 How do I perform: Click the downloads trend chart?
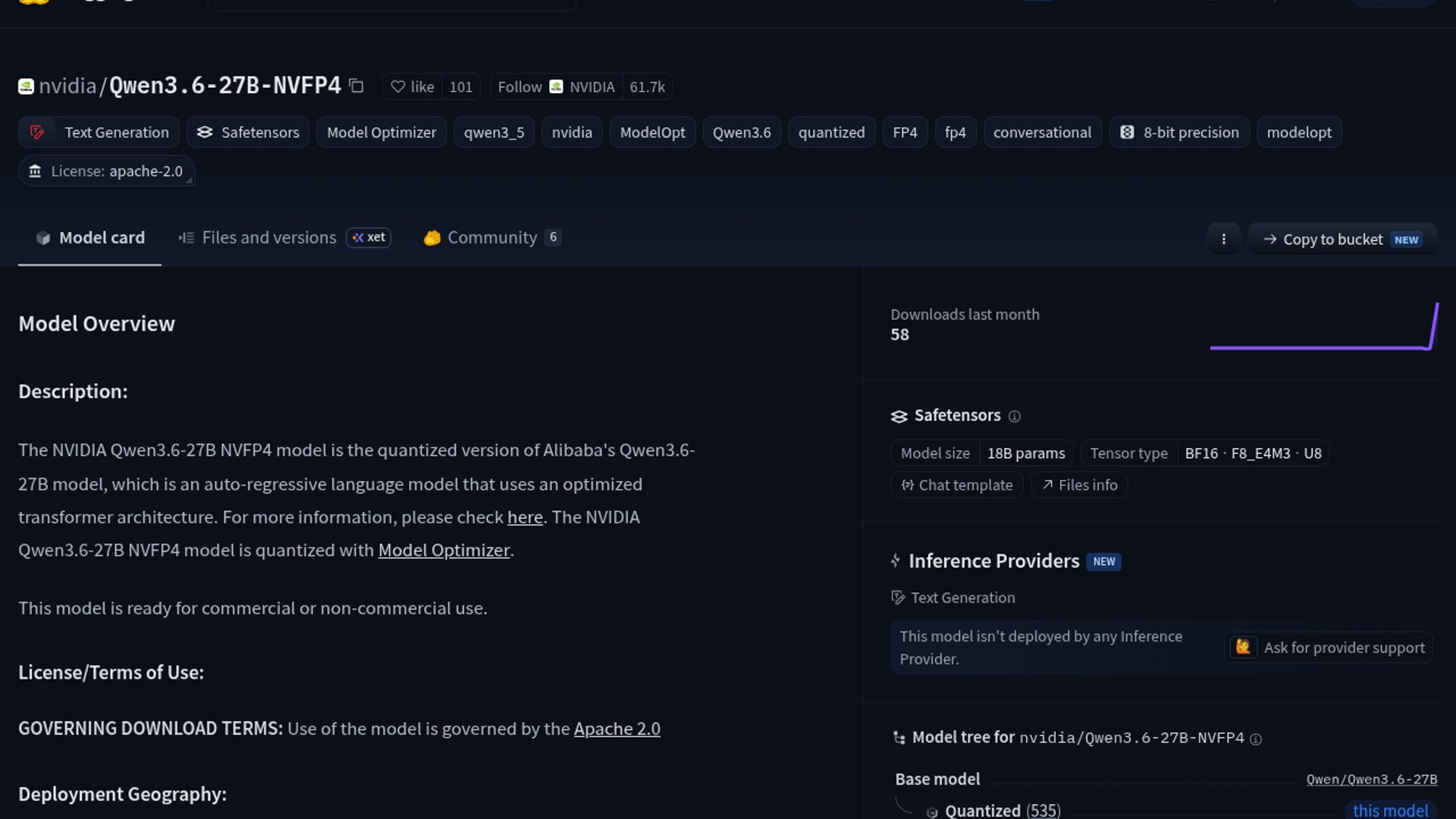pos(1323,327)
